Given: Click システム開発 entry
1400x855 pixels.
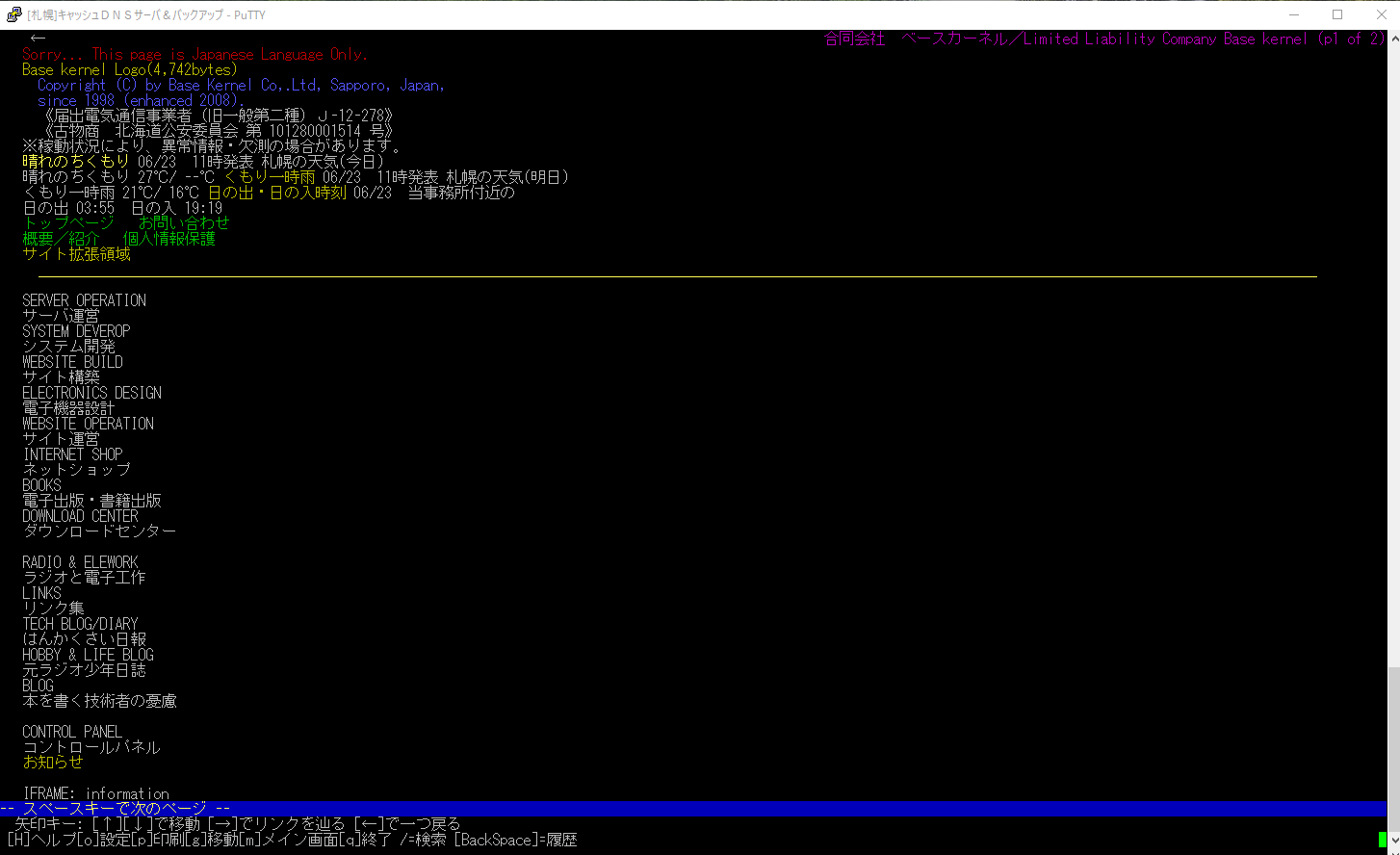Looking at the screenshot, I should [x=68, y=347].
